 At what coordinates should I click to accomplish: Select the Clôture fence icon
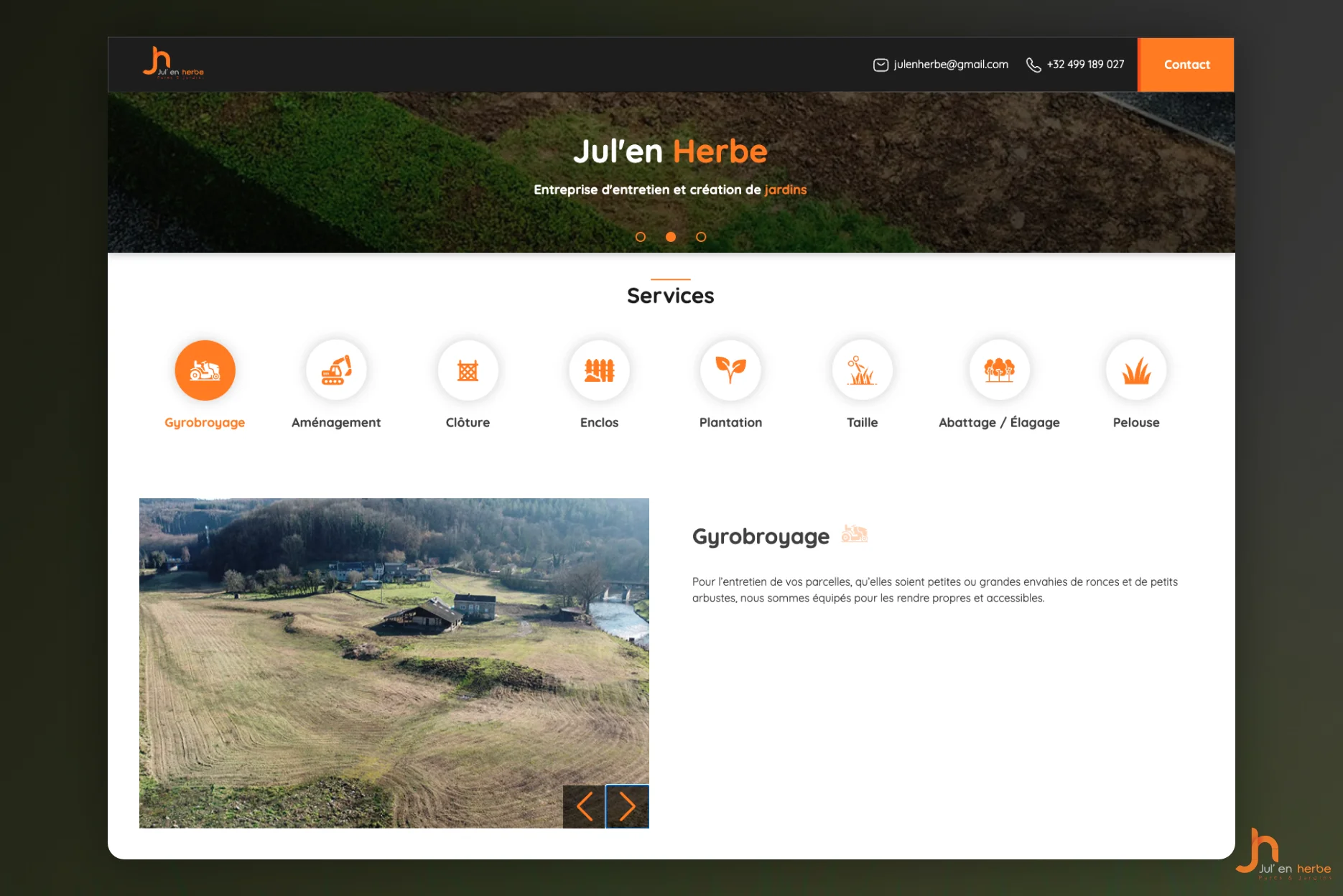point(468,370)
